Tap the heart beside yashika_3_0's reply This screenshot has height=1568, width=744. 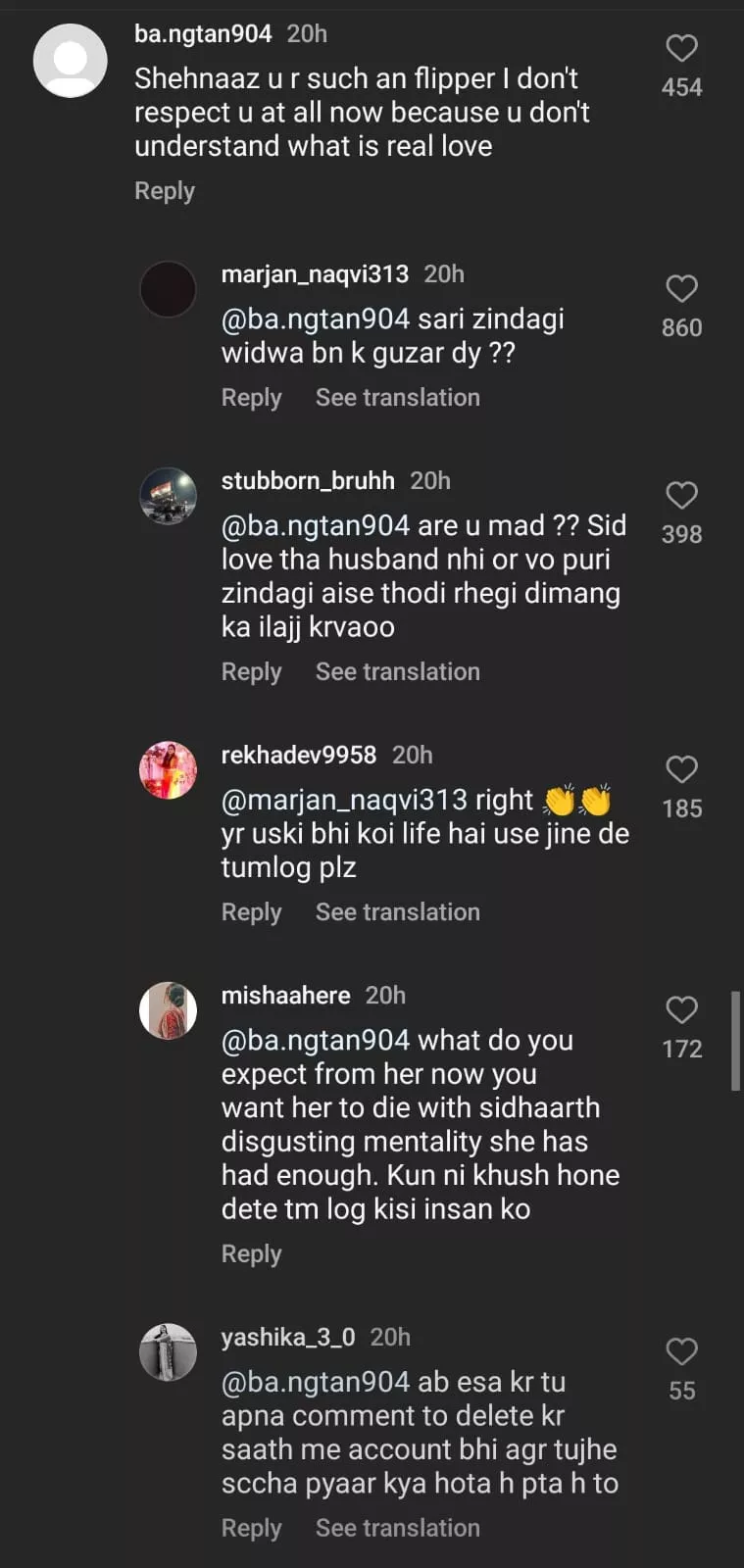click(681, 1352)
